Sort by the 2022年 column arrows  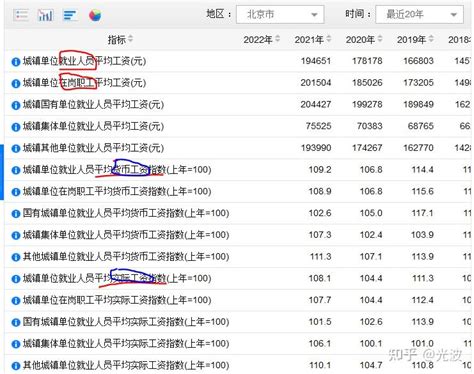click(x=277, y=39)
